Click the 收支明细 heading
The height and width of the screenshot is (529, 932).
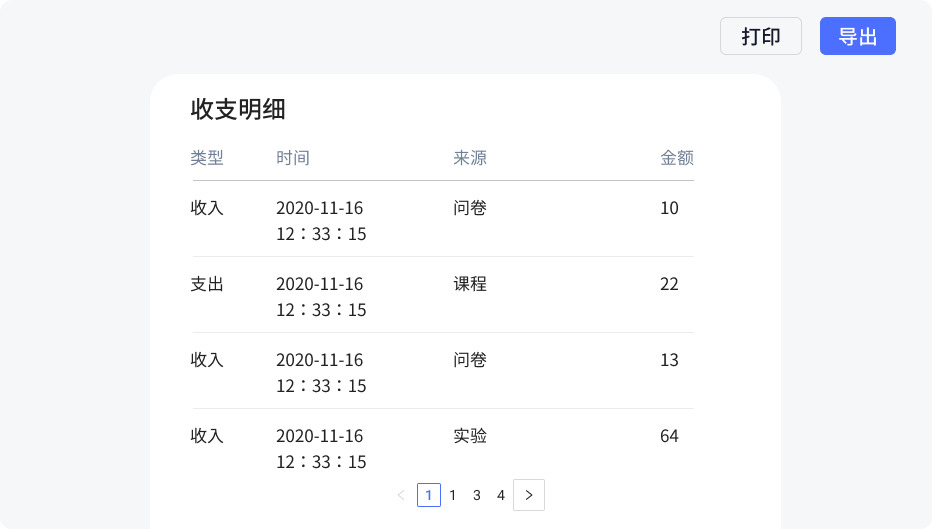tap(238, 109)
